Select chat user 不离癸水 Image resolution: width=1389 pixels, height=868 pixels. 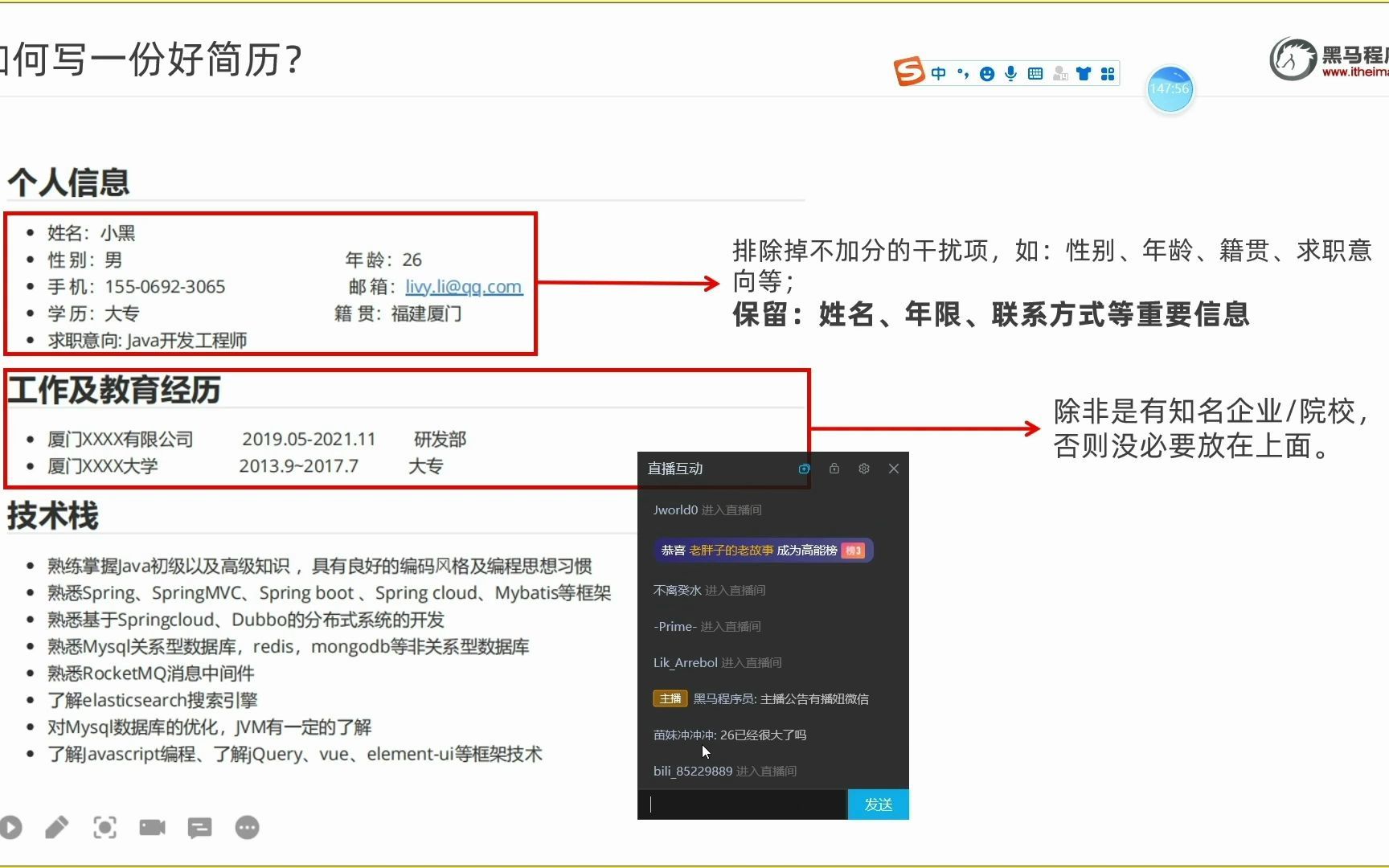(x=678, y=590)
